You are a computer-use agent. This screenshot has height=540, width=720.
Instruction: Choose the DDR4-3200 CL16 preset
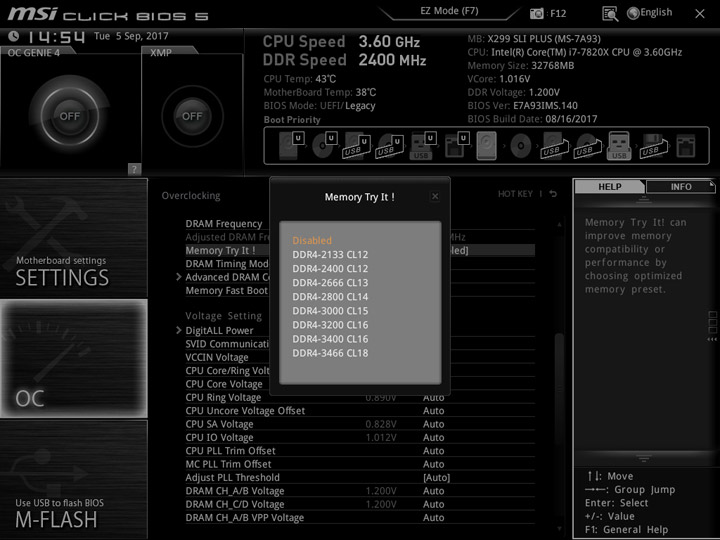[330, 325]
